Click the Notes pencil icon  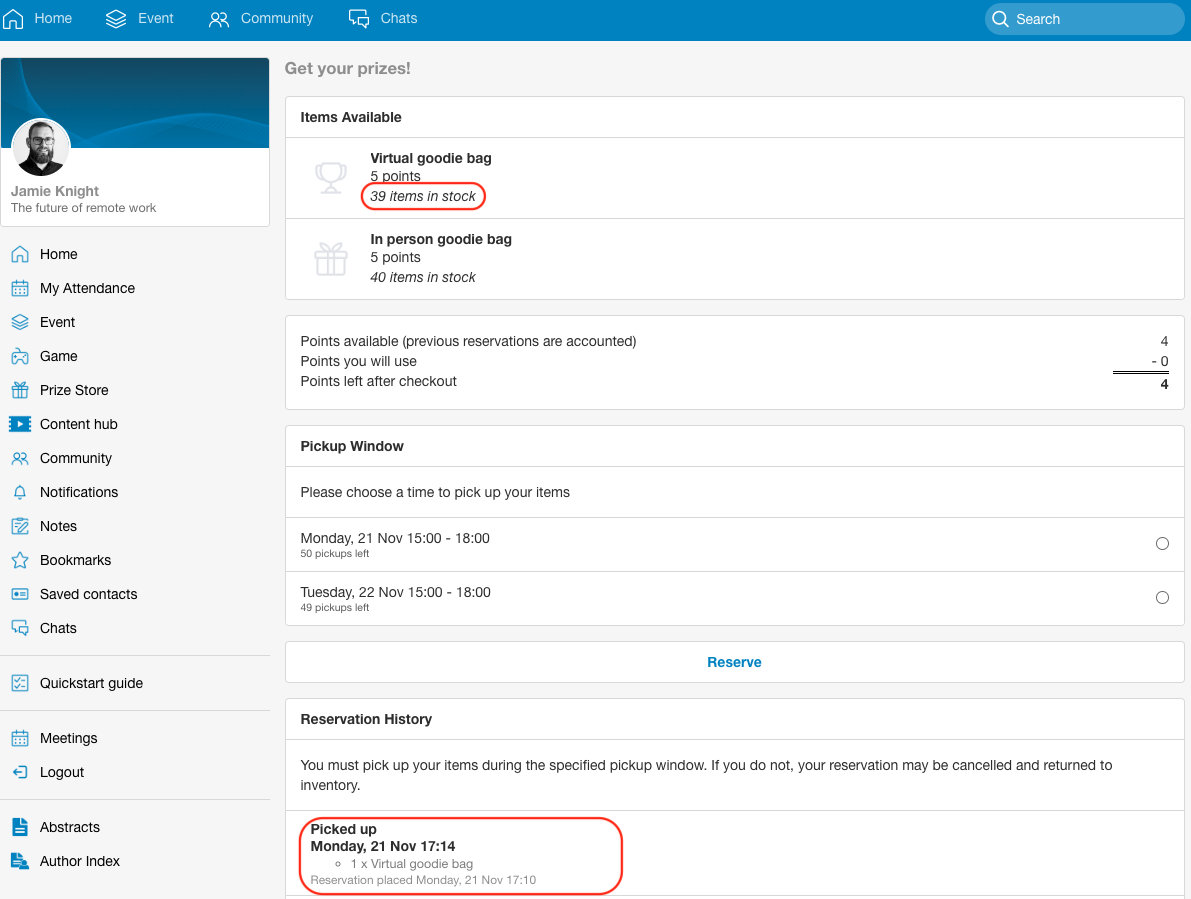pyautogui.click(x=20, y=526)
